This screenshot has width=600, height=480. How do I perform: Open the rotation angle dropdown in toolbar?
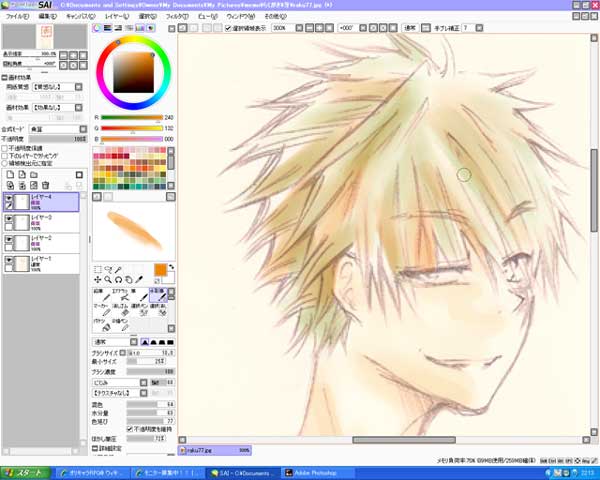tap(363, 28)
